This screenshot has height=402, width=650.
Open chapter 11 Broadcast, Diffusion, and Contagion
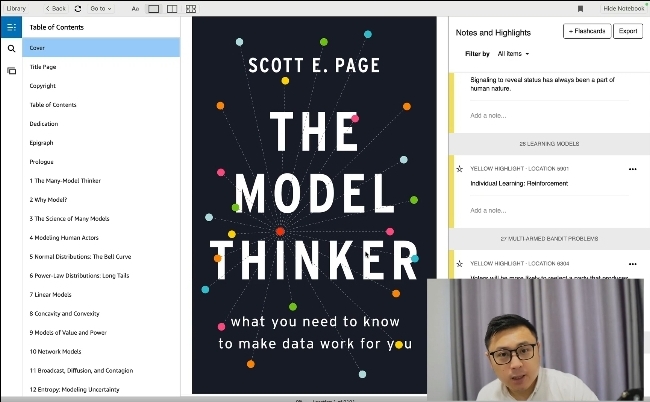(101, 371)
